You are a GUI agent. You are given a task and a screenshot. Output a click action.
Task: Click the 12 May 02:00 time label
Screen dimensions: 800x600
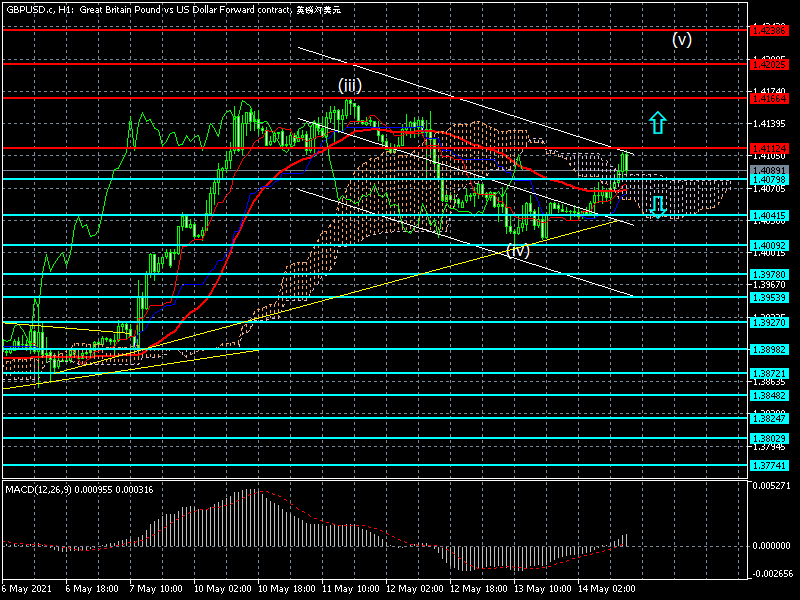415,589
